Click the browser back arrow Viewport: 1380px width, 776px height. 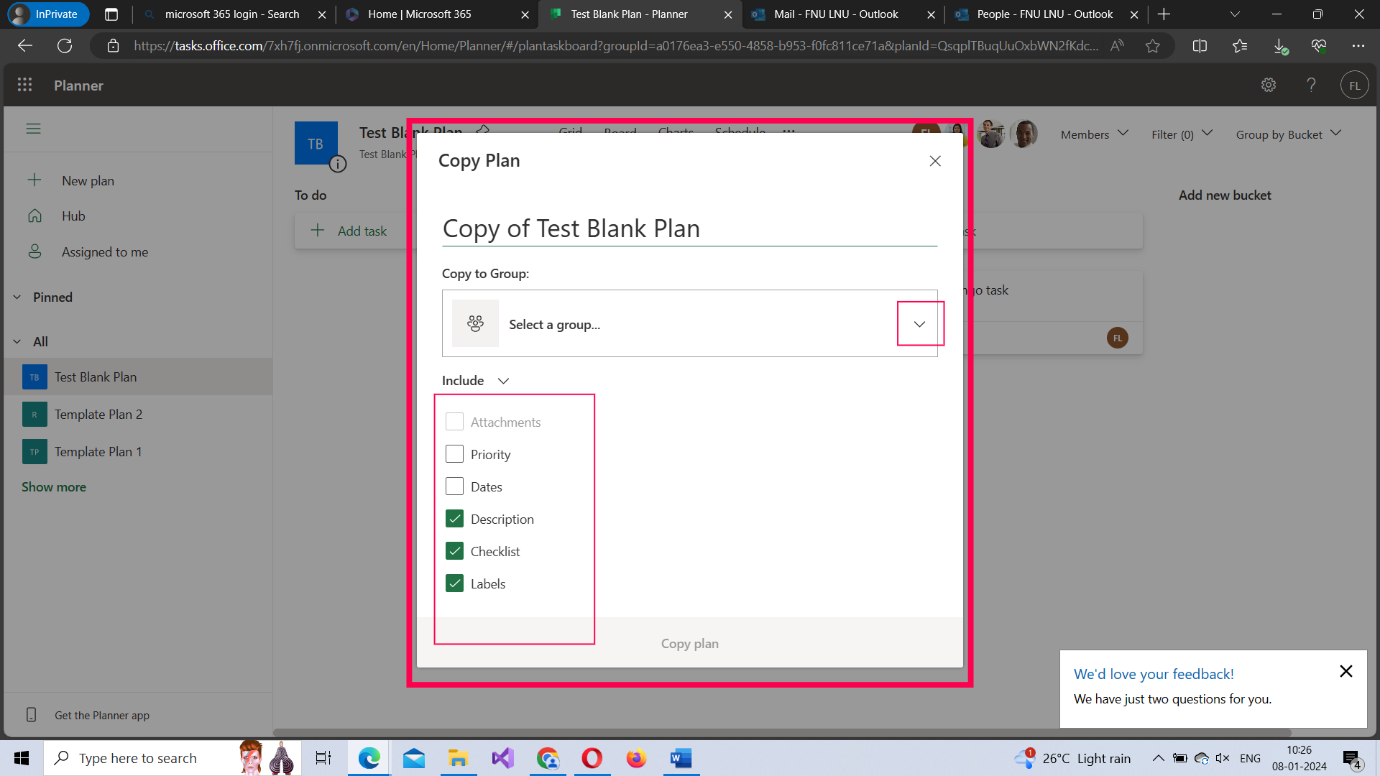pos(25,46)
